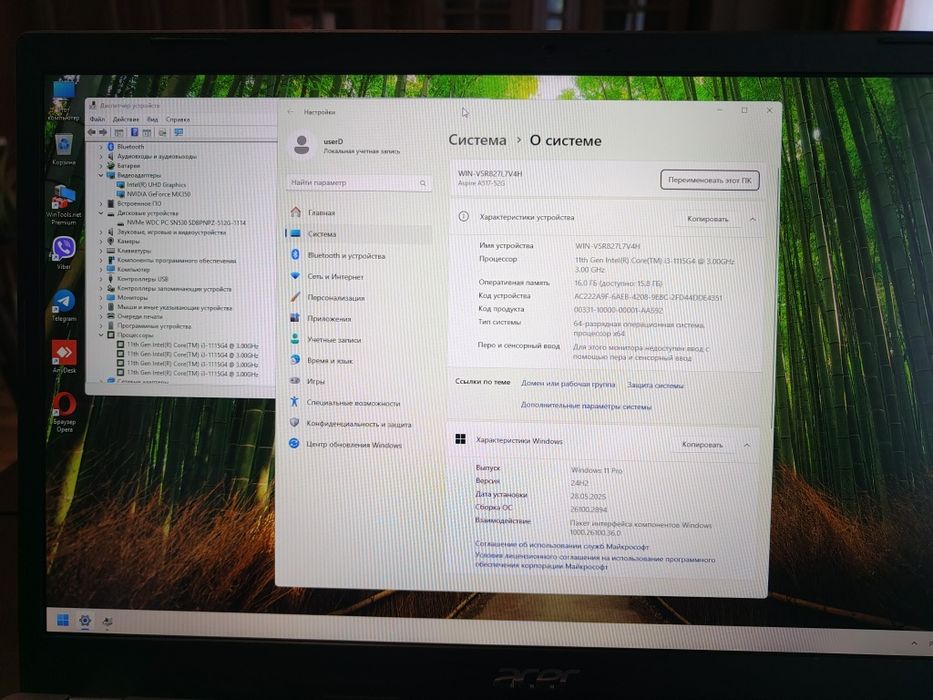Click the Settings gear icon on the taskbar
The height and width of the screenshot is (700, 933).
pyautogui.click(x=85, y=621)
